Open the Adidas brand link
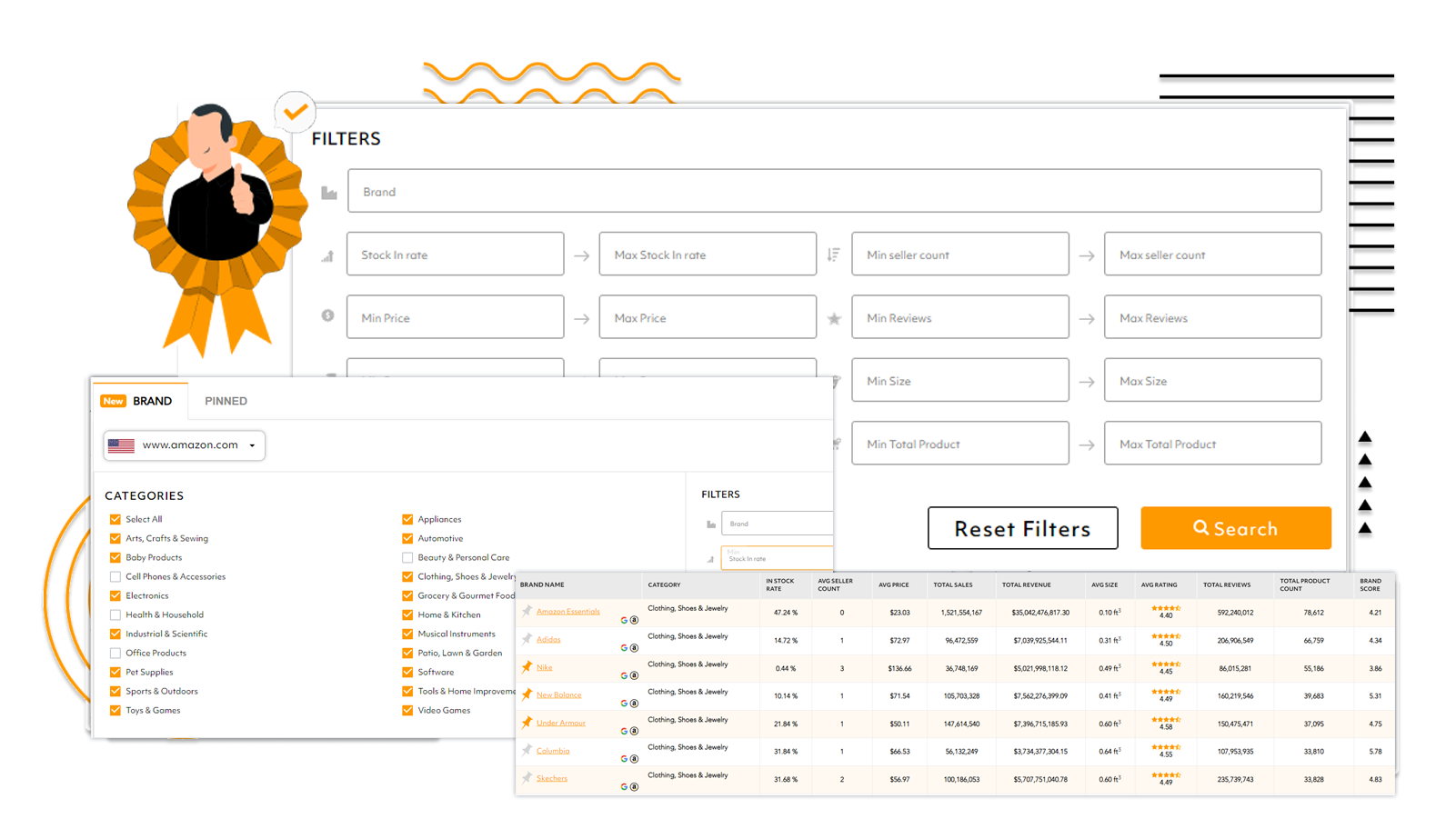The height and width of the screenshot is (819, 1456). point(548,639)
